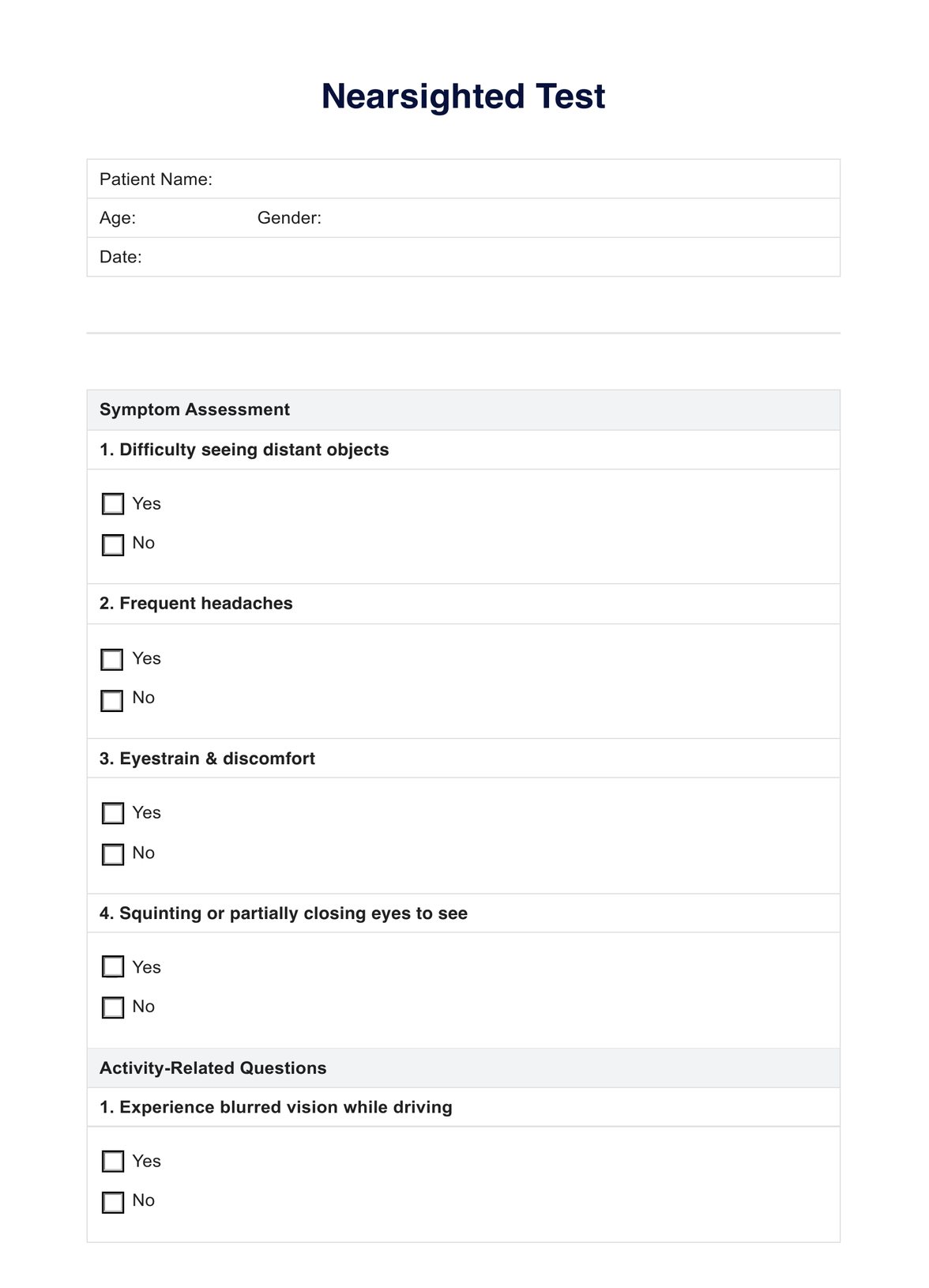Mark Yes for squinting to see
Viewport: 929px width, 1288px height.
(x=113, y=966)
